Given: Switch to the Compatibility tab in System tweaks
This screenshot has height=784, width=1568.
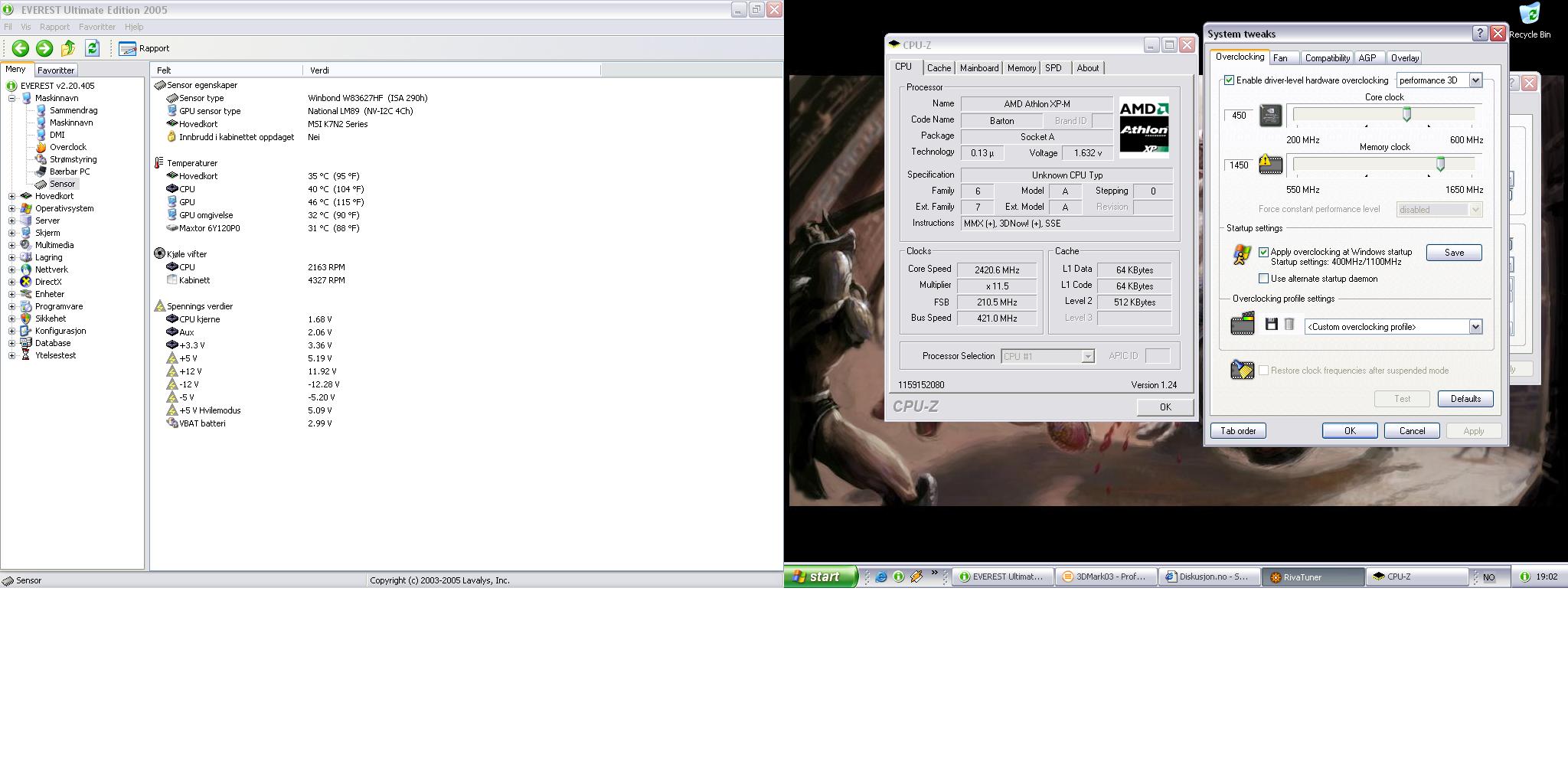Looking at the screenshot, I should pos(1327,58).
